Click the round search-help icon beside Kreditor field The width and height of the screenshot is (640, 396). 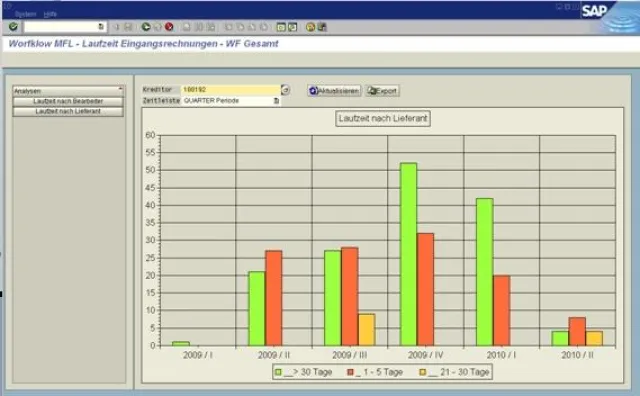click(285, 89)
